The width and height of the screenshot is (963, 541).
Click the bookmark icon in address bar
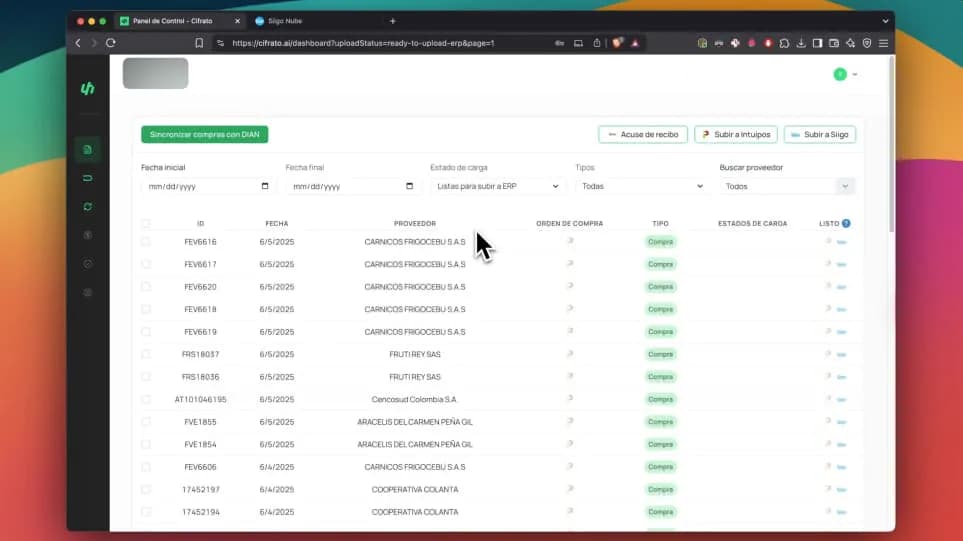click(199, 43)
